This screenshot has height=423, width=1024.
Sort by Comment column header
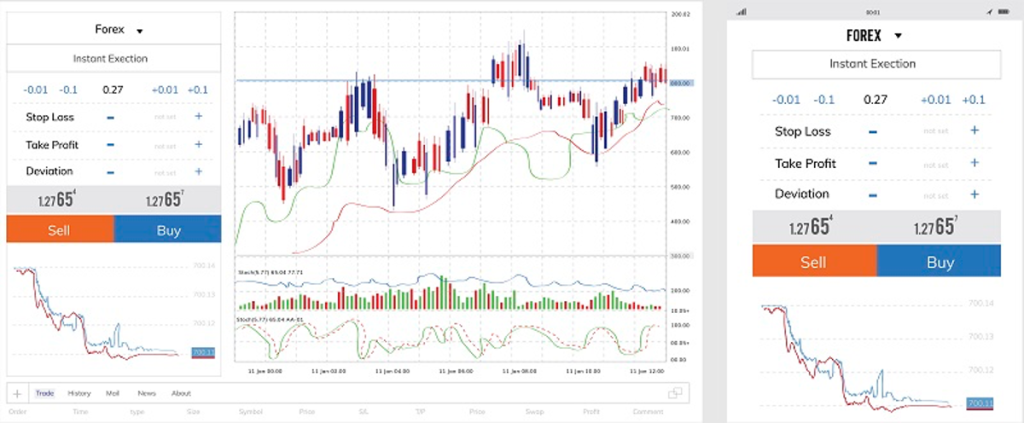[648, 412]
